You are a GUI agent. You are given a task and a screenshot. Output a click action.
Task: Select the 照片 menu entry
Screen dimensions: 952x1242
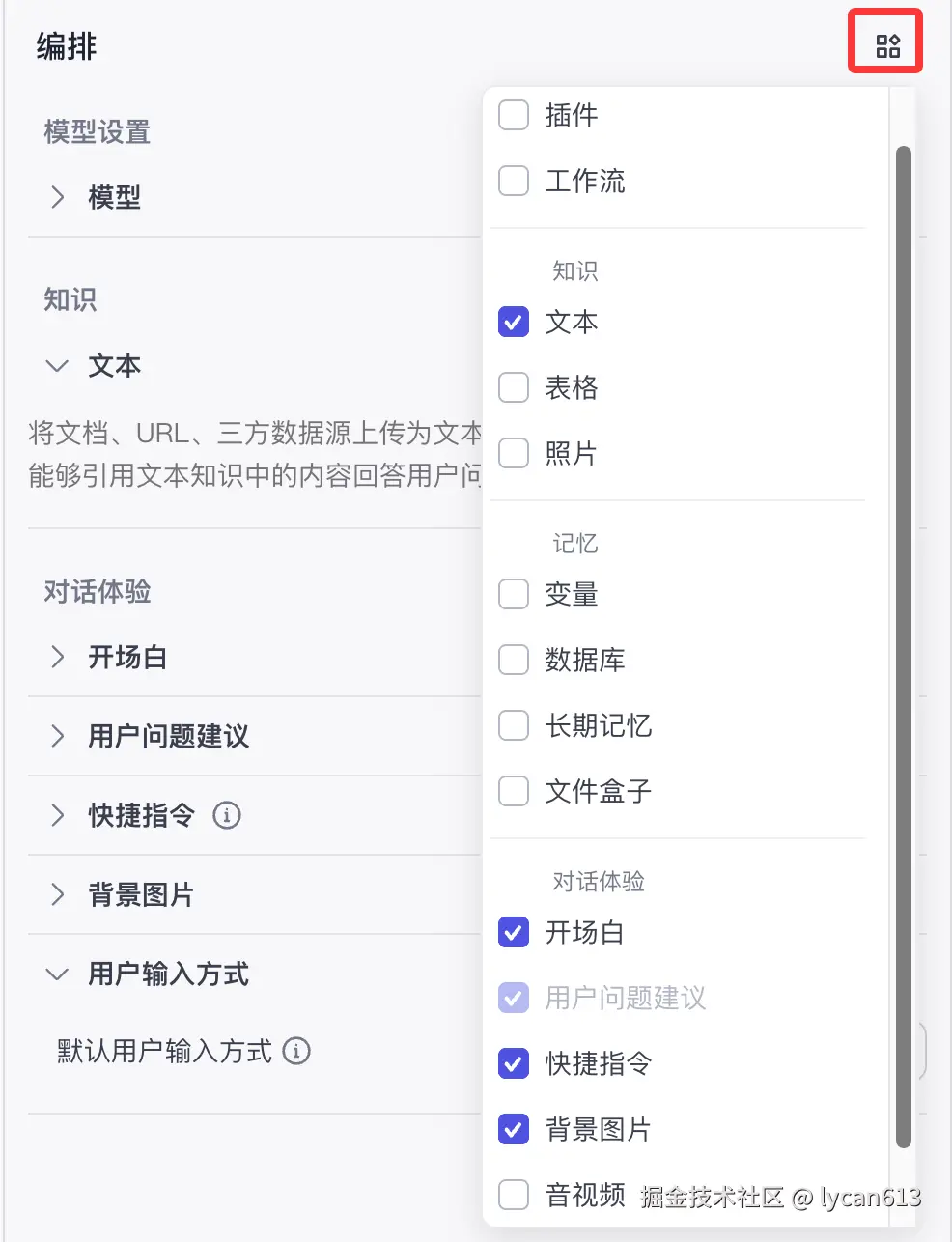tap(571, 453)
